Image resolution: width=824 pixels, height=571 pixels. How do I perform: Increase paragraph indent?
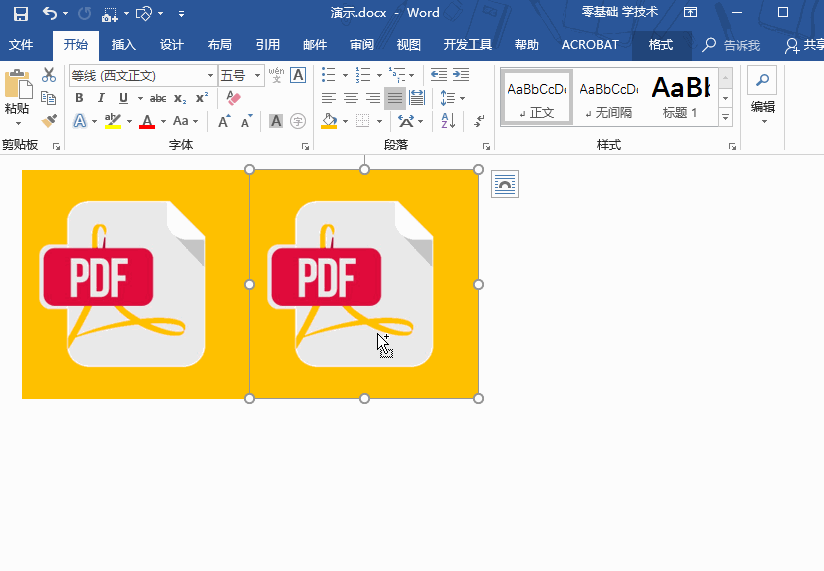coord(461,75)
